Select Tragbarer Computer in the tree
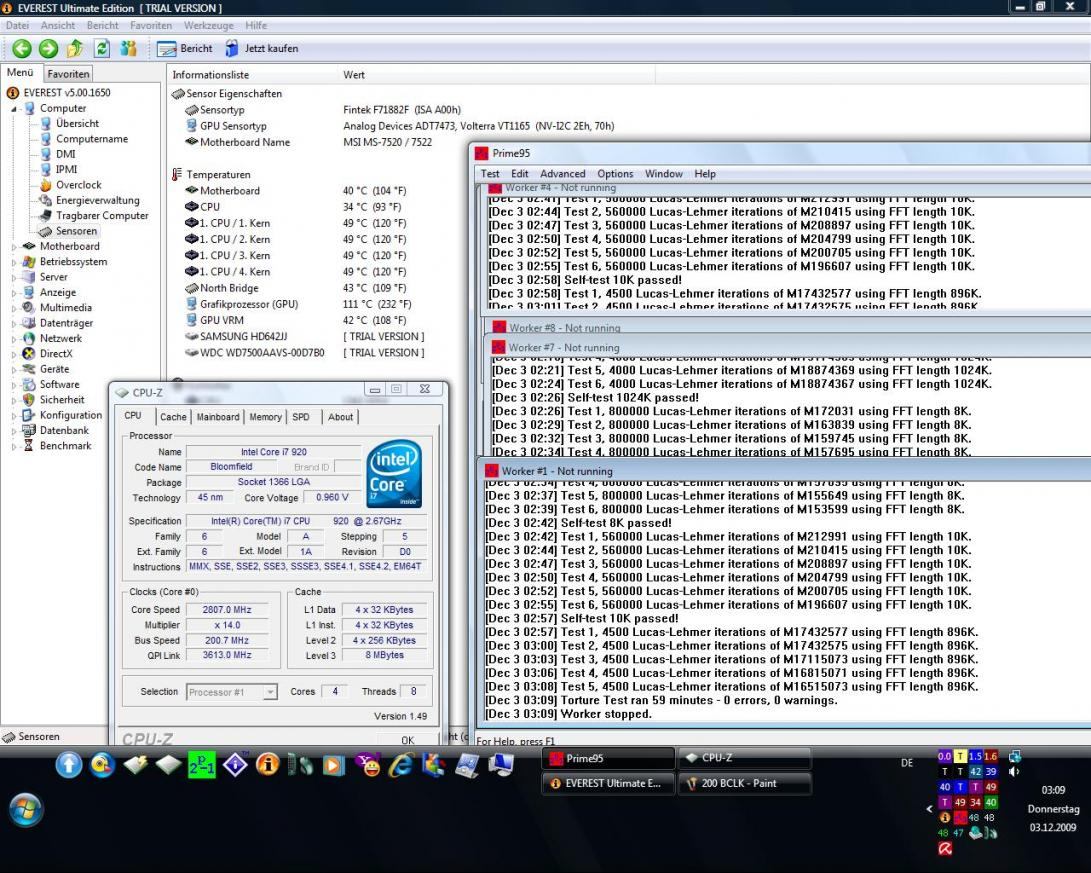Image resolution: width=1091 pixels, height=873 pixels. [102, 215]
